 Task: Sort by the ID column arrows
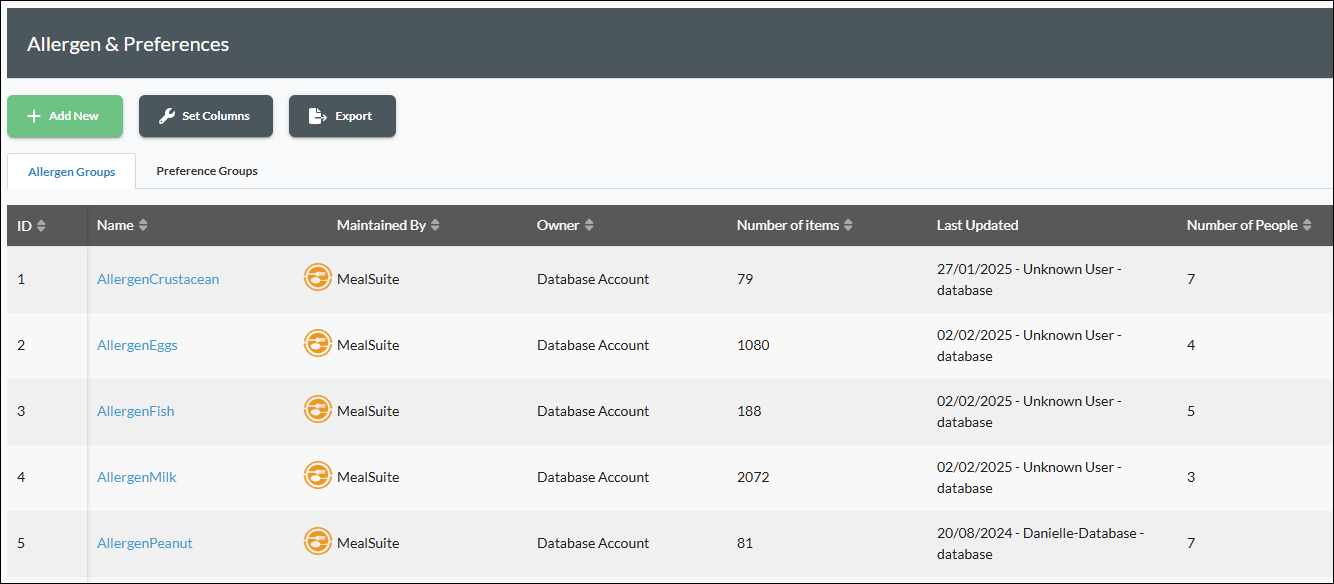pyautogui.click(x=41, y=226)
